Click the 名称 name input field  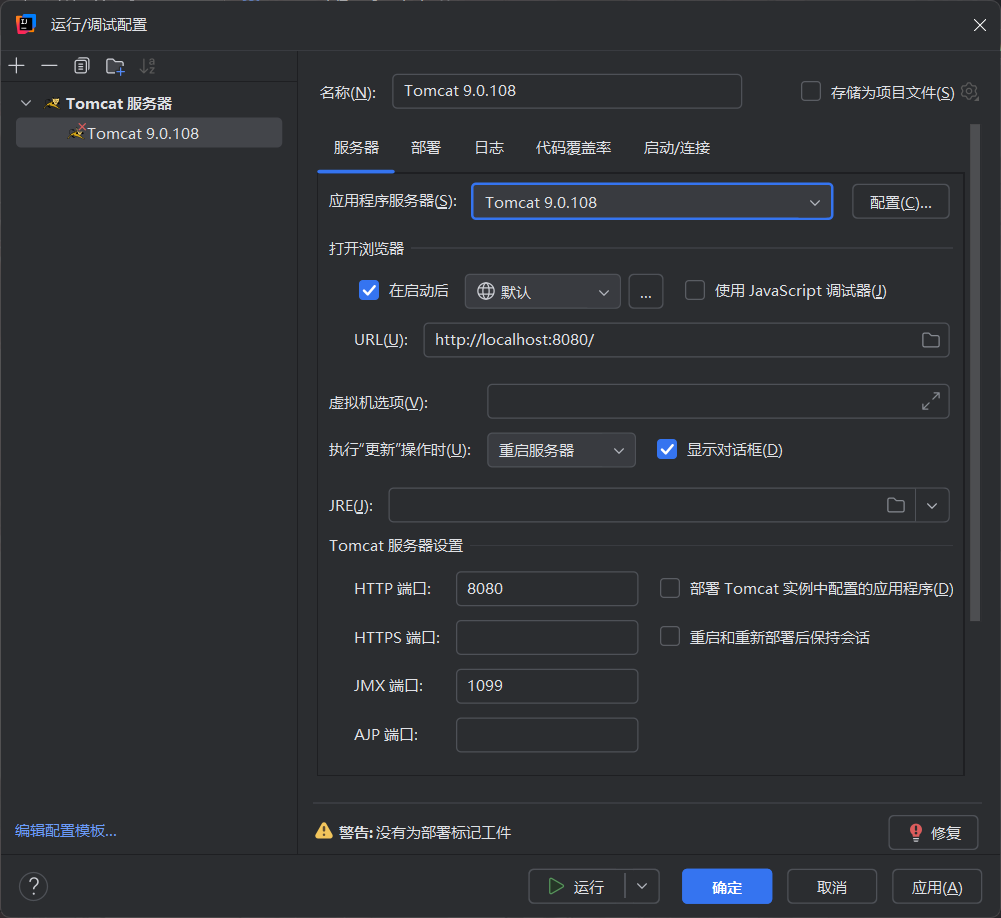pyautogui.click(x=567, y=91)
